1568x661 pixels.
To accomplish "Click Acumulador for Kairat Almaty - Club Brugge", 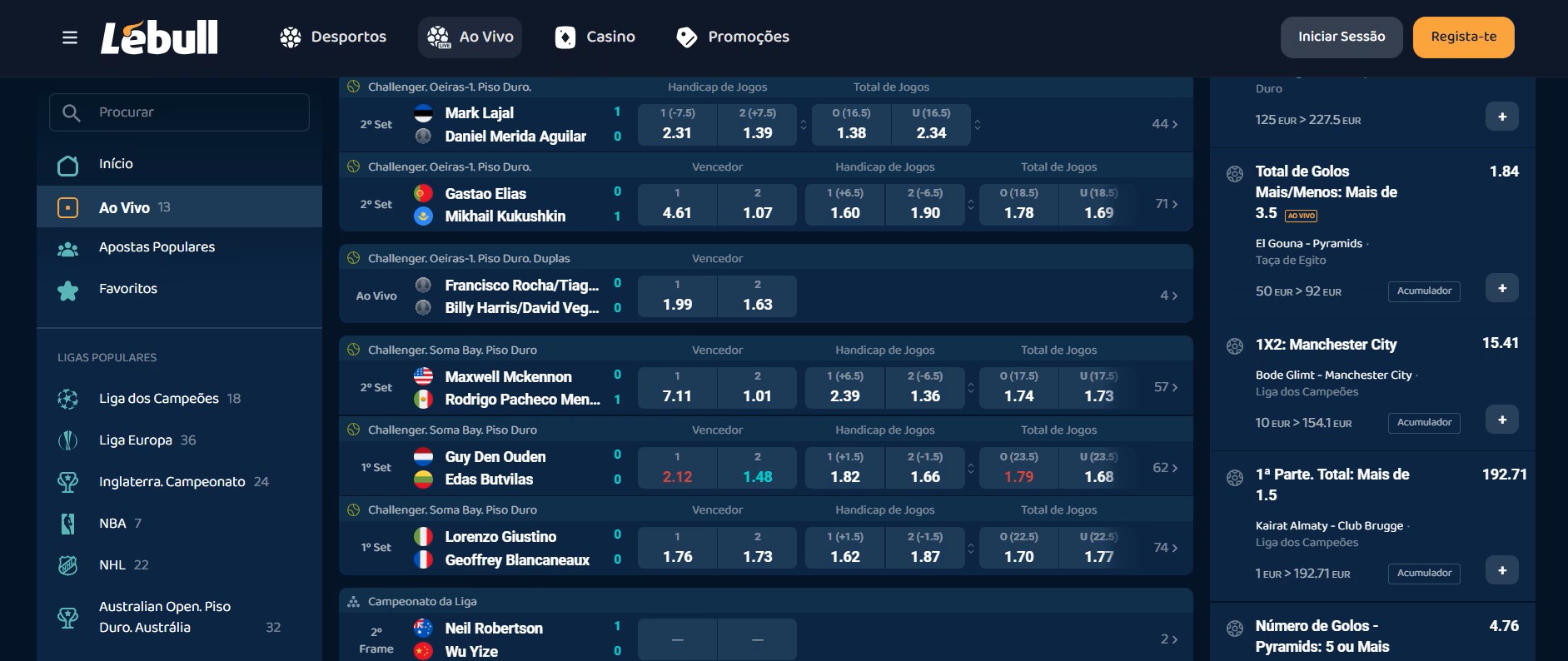I will pos(1424,574).
